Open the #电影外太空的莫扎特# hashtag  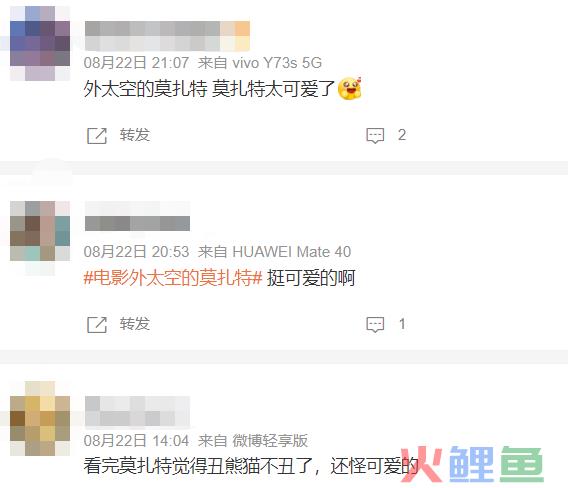173,278
